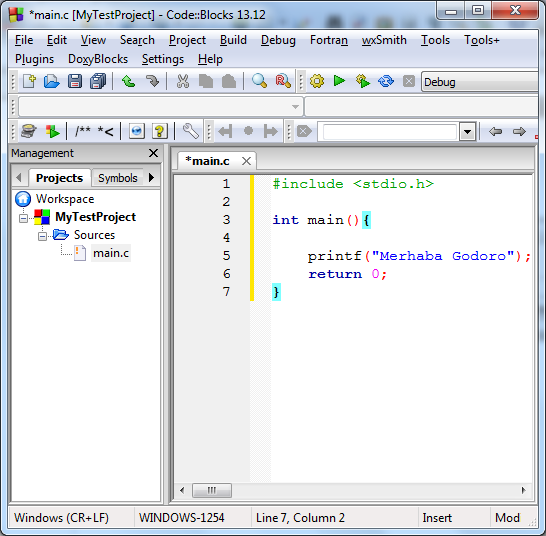This screenshot has width=546, height=536.
Task: Collapse Sources folder node
Action: click(x=42, y=236)
